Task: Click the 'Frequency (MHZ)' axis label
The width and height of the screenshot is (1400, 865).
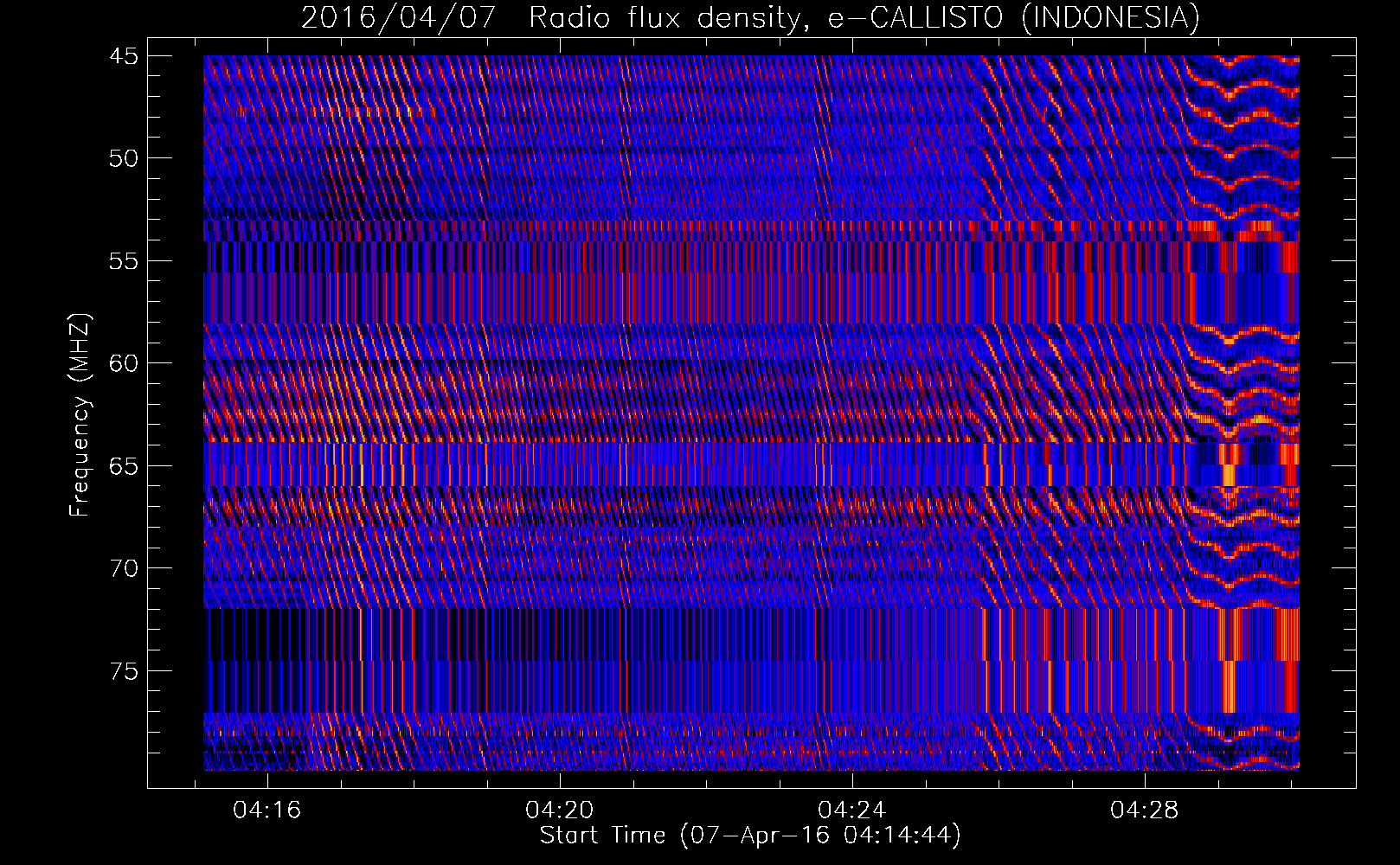Action: (x=80, y=415)
